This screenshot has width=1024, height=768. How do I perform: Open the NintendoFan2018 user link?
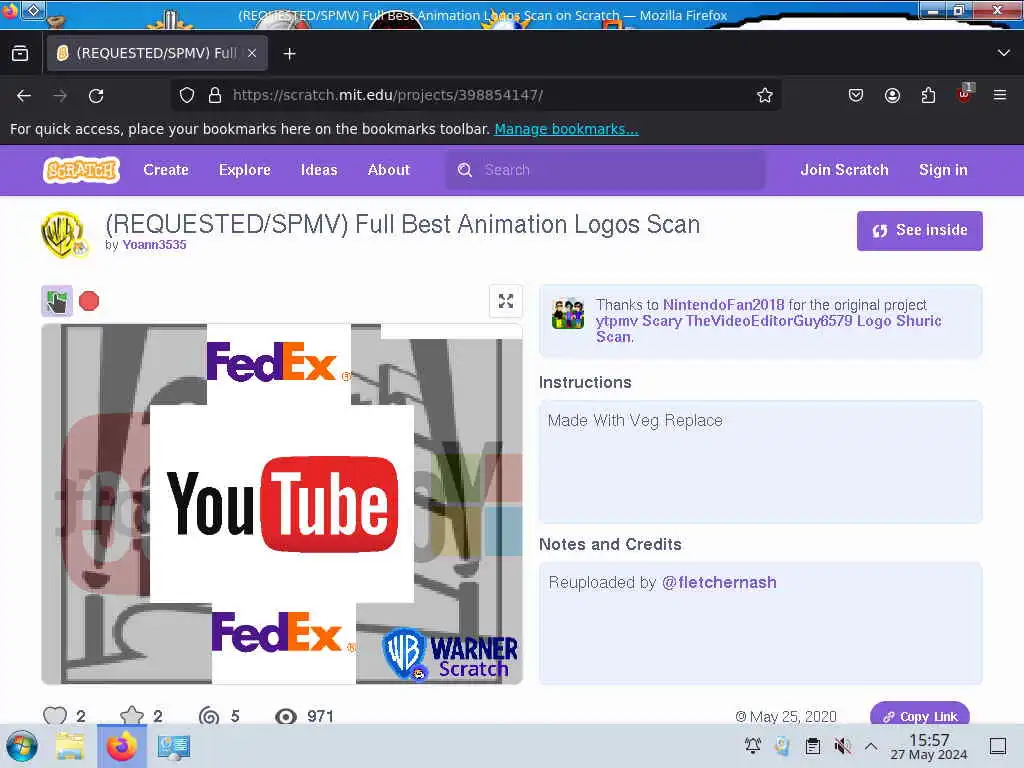coord(723,305)
